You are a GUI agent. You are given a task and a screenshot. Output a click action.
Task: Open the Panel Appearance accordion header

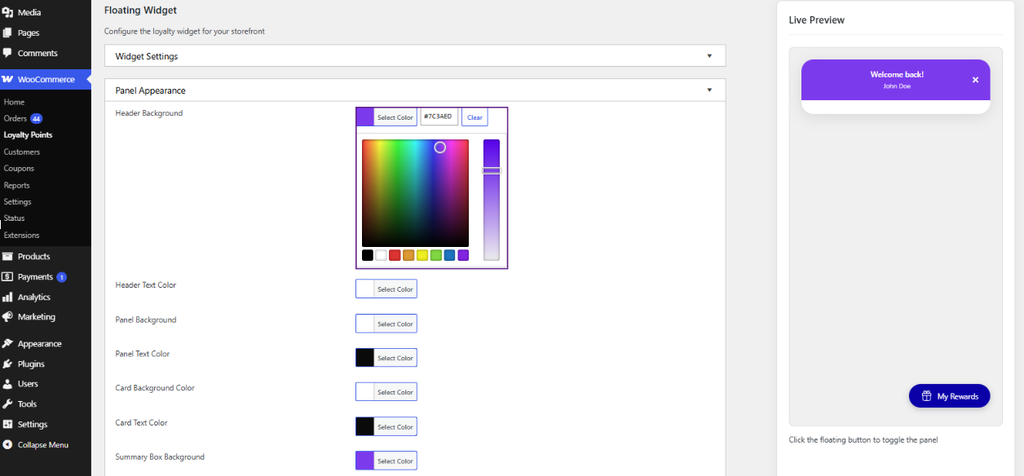(x=415, y=90)
